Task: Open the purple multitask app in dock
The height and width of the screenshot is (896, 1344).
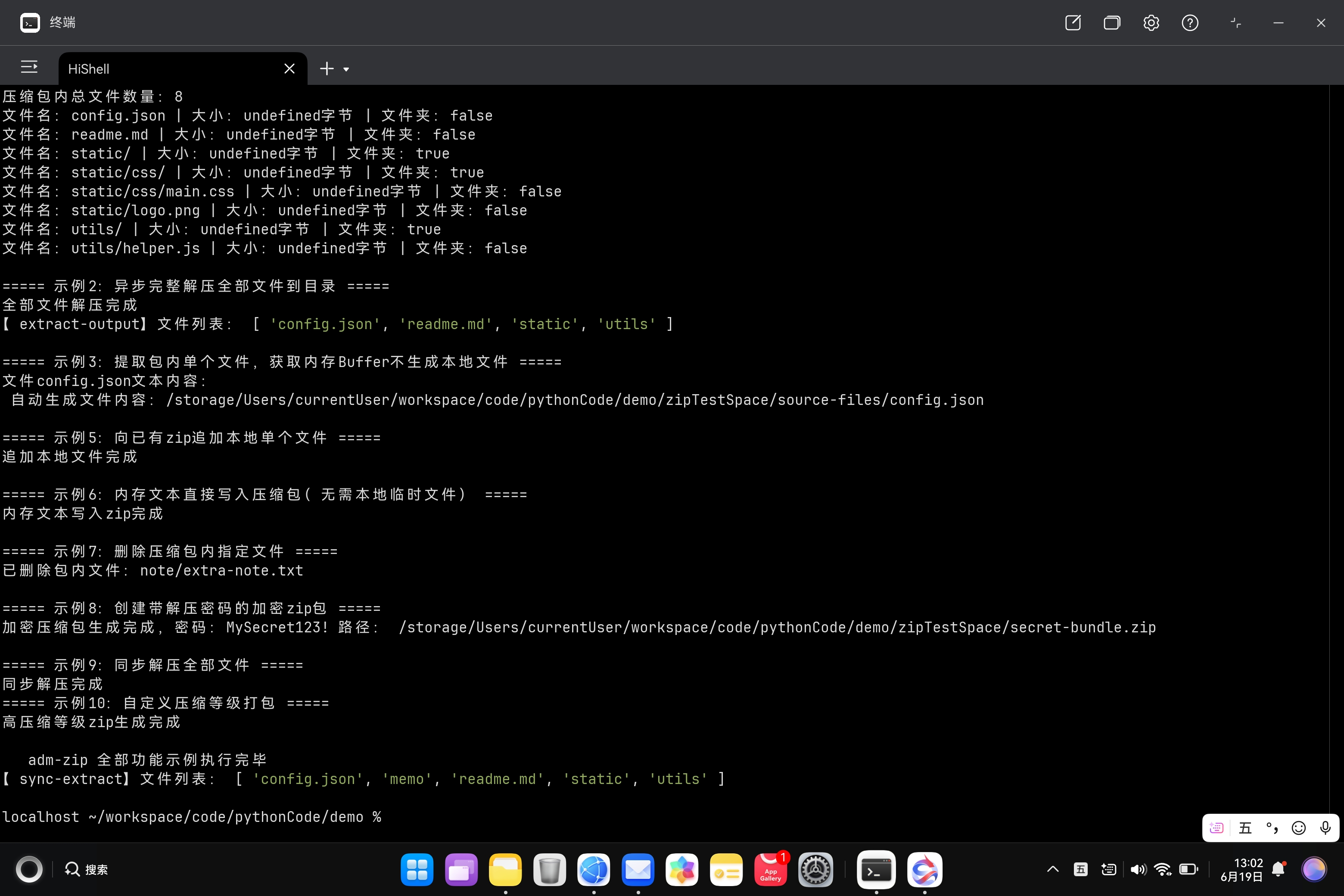Action: pos(461,870)
